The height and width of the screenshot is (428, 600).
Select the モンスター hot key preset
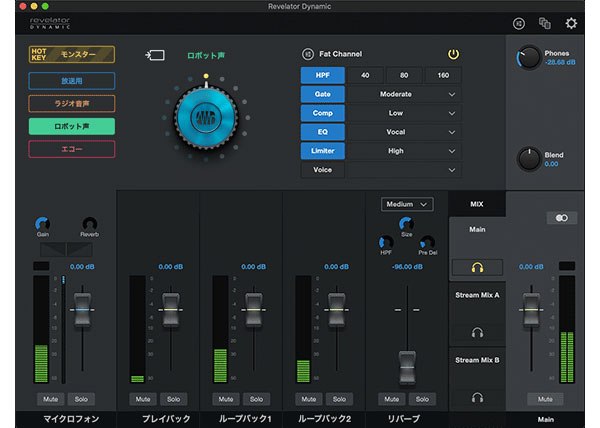tap(72, 54)
